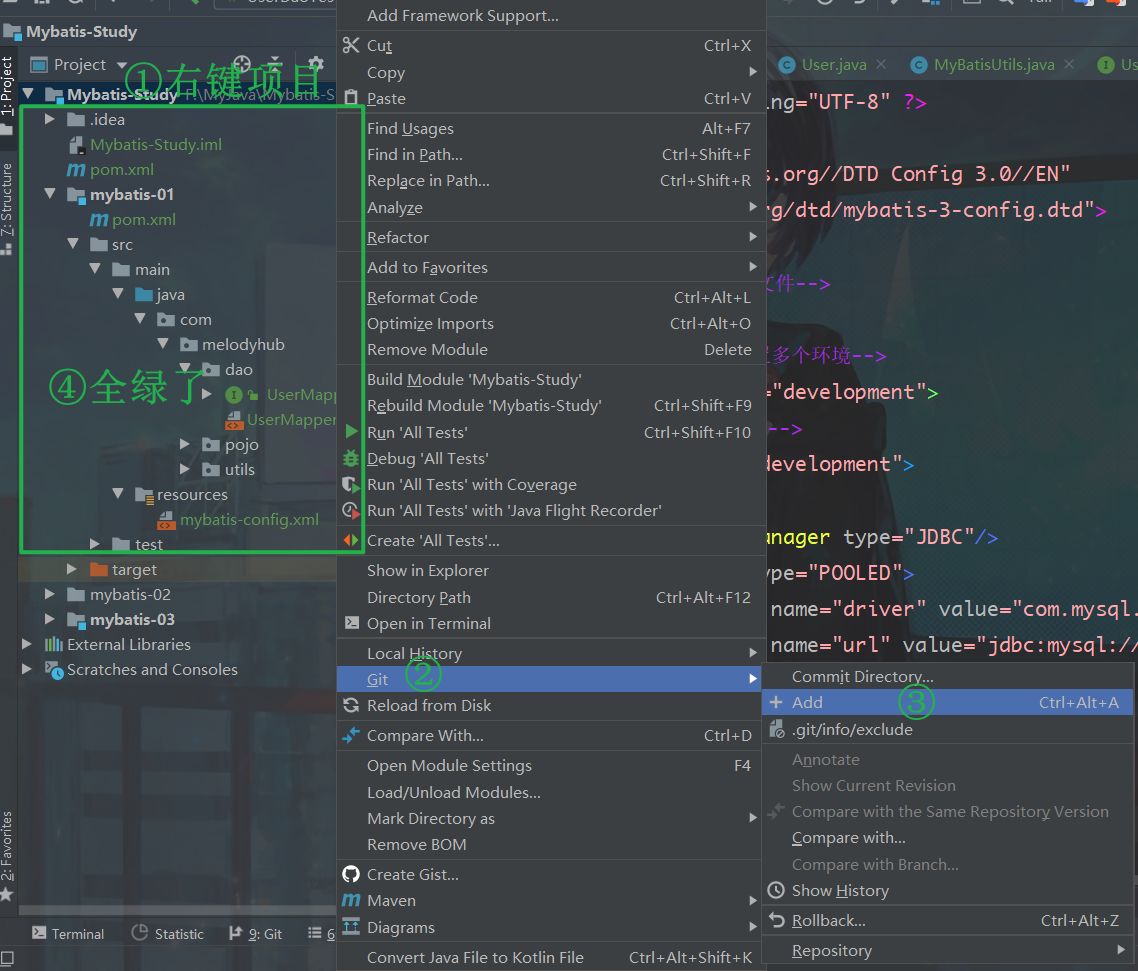The image size is (1138, 971).
Task: Click the green Run 'All Tests' icon
Action: [x=351, y=432]
